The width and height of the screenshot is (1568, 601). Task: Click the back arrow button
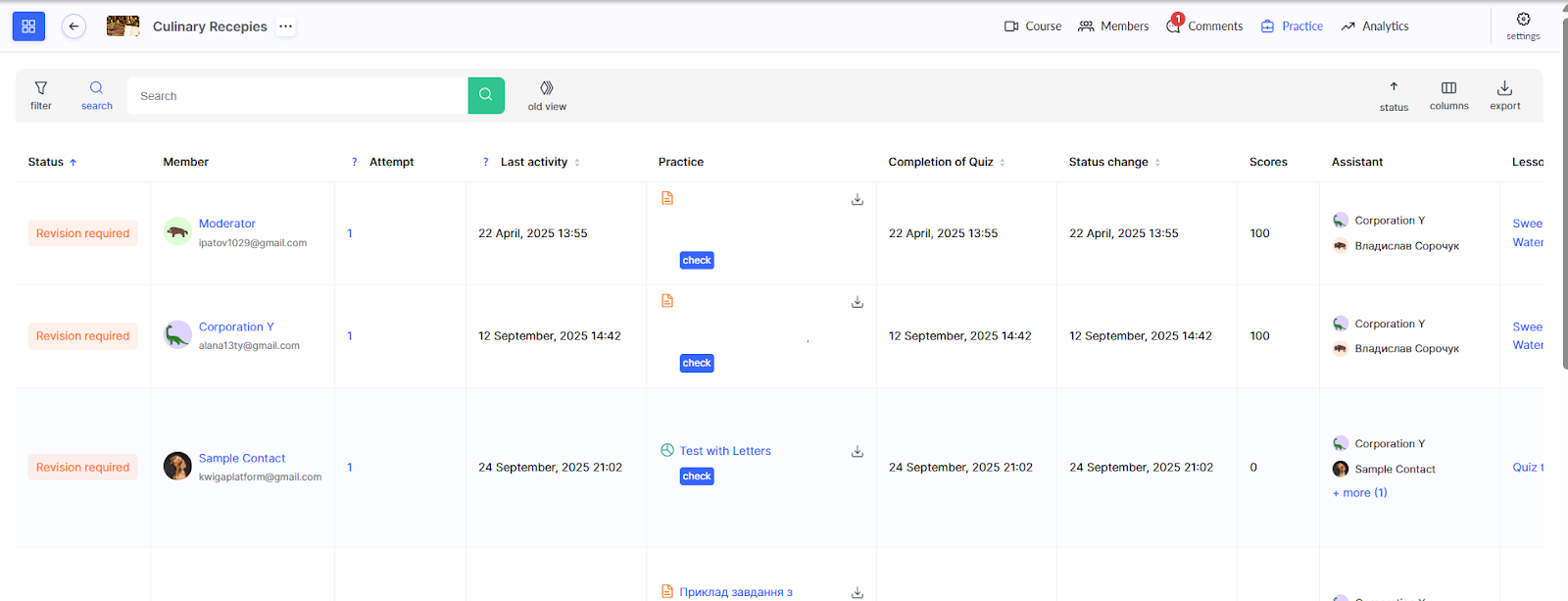[x=73, y=26]
